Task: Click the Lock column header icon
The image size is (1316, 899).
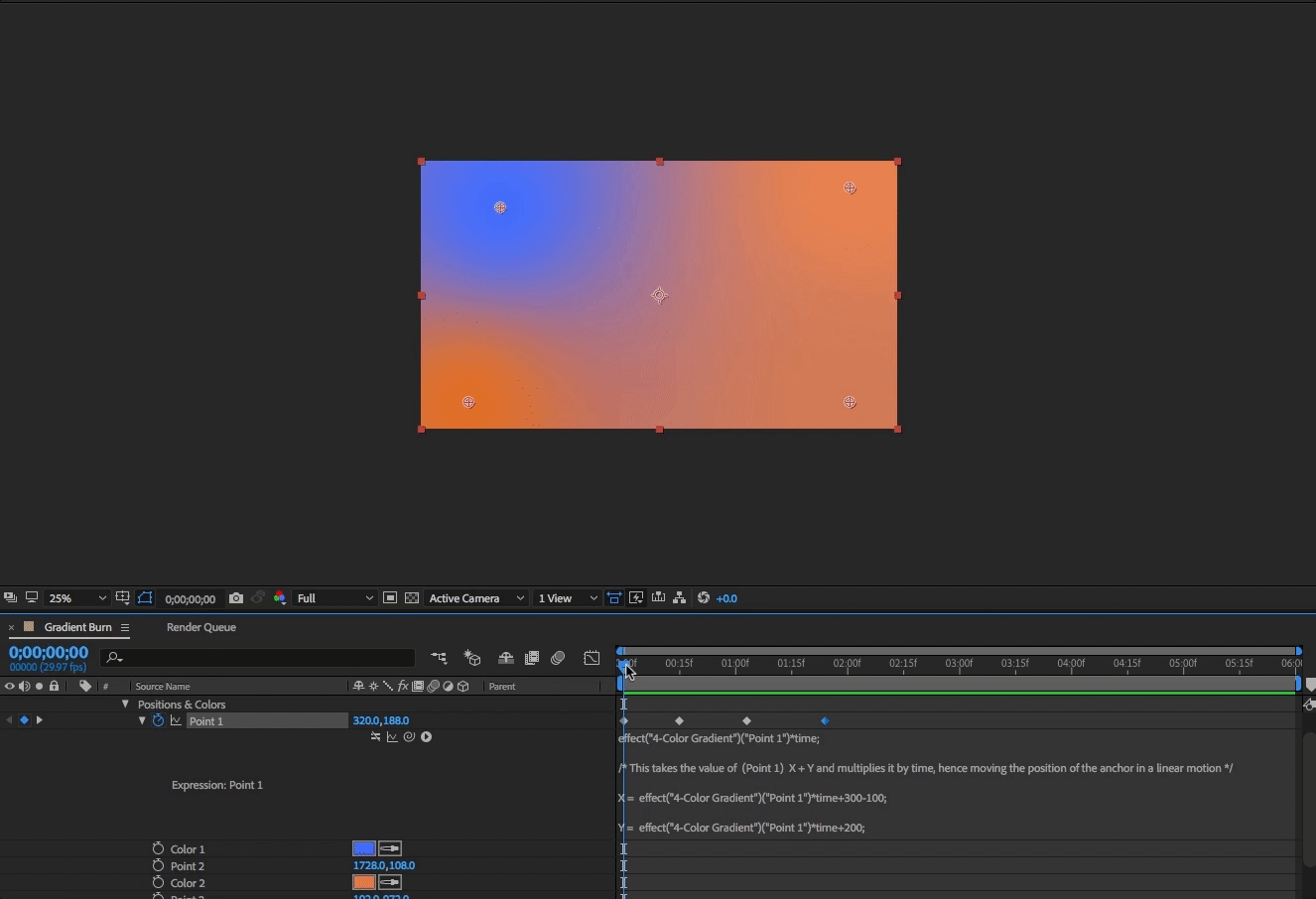Action: pos(55,686)
